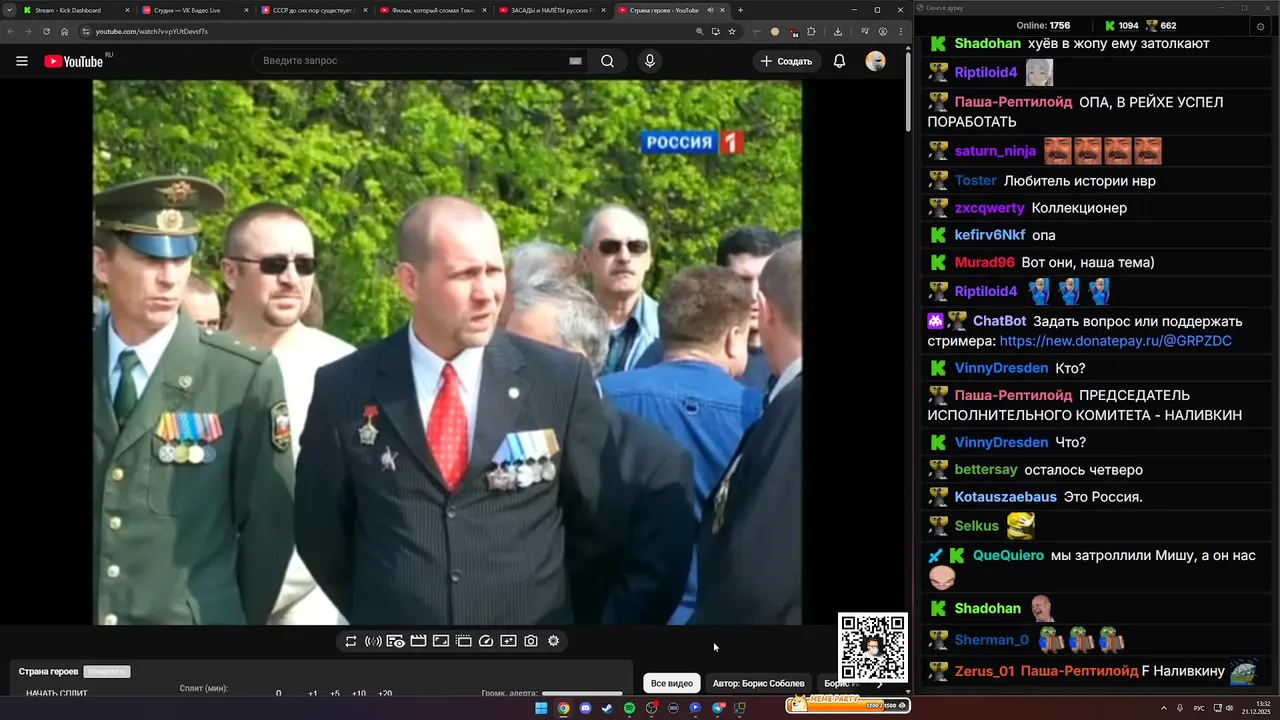Click the dashed theater mode icon under the video
Screen dimensions: 1280x720
coord(463,641)
